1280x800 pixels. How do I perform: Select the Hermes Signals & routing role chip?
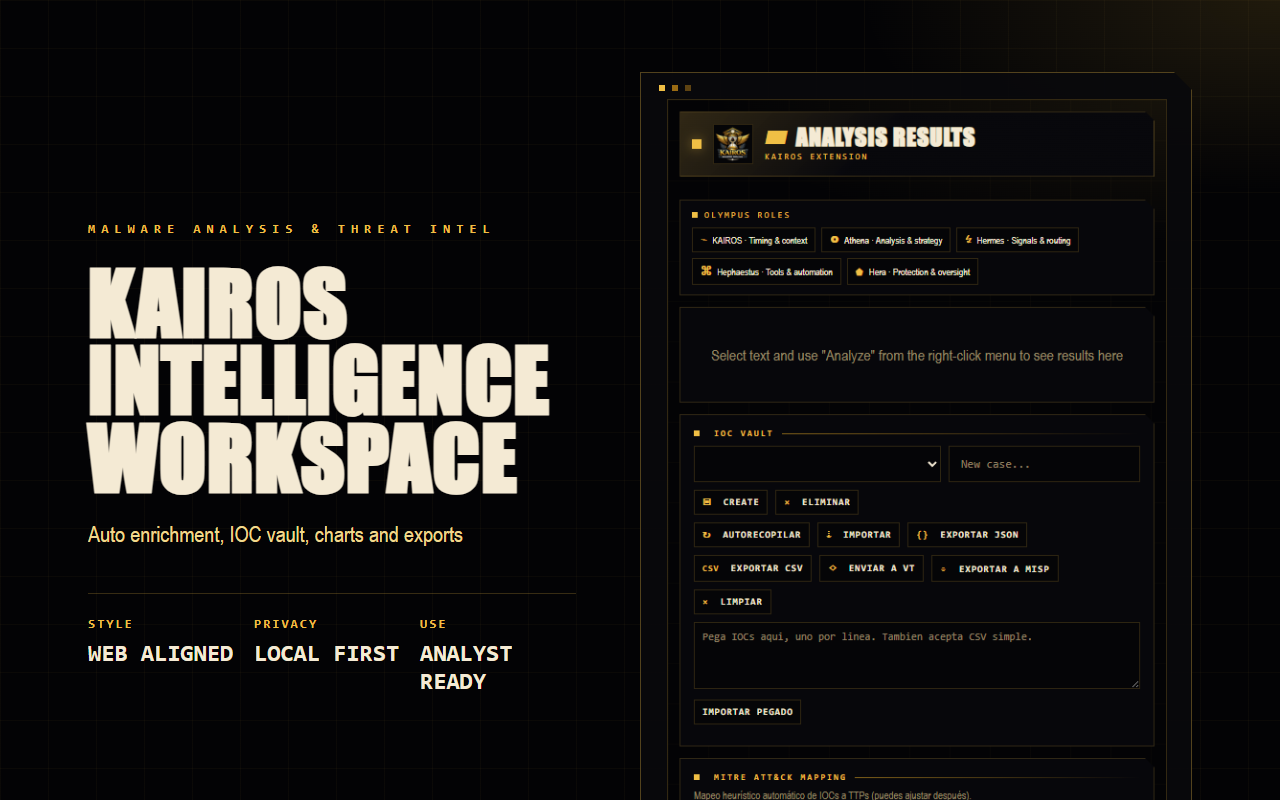[x=1017, y=240]
